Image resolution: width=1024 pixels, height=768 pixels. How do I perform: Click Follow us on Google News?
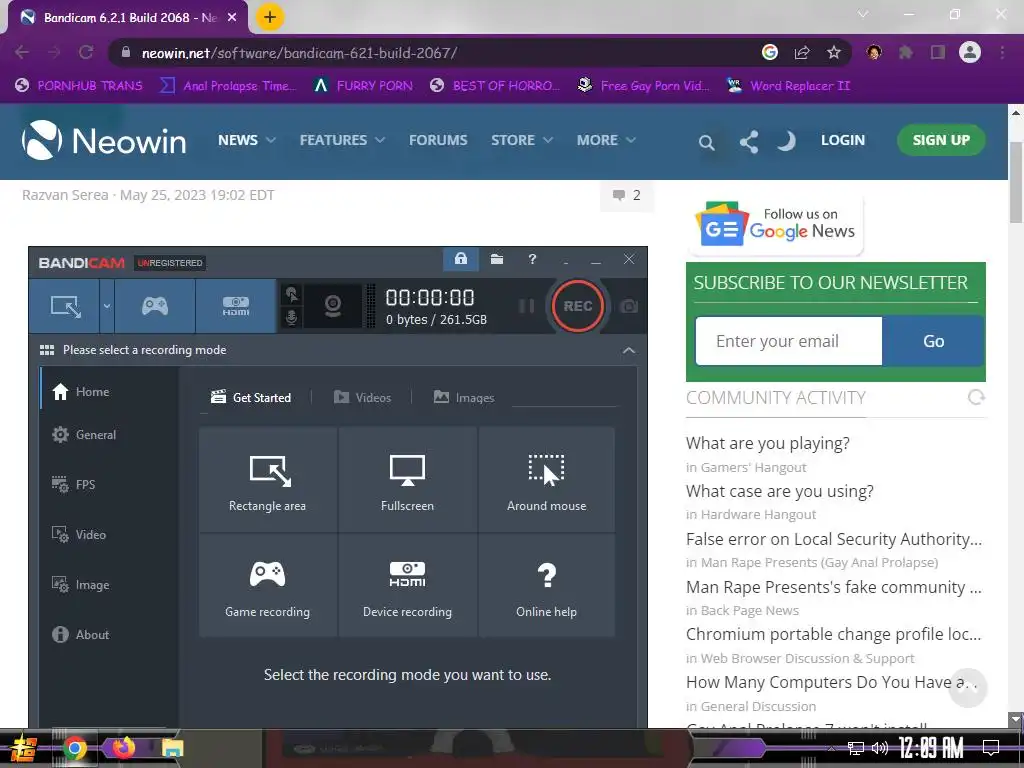[775, 224]
